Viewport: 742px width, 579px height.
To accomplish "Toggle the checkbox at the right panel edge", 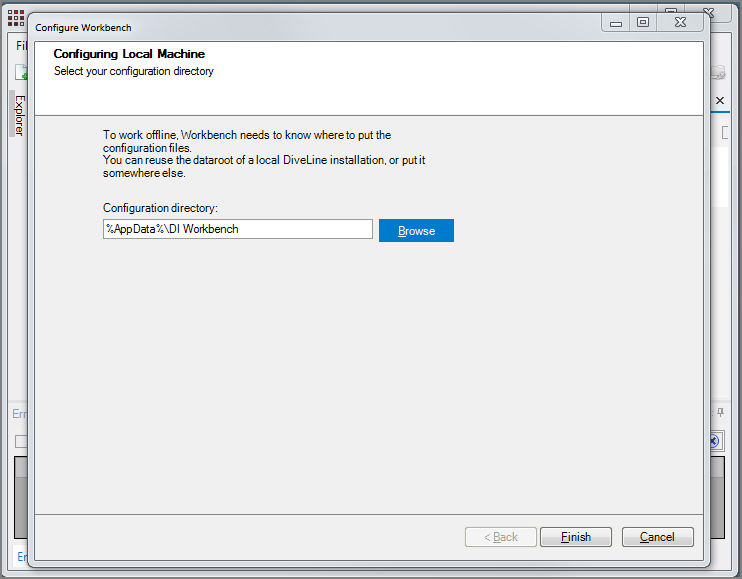I will coord(725,133).
